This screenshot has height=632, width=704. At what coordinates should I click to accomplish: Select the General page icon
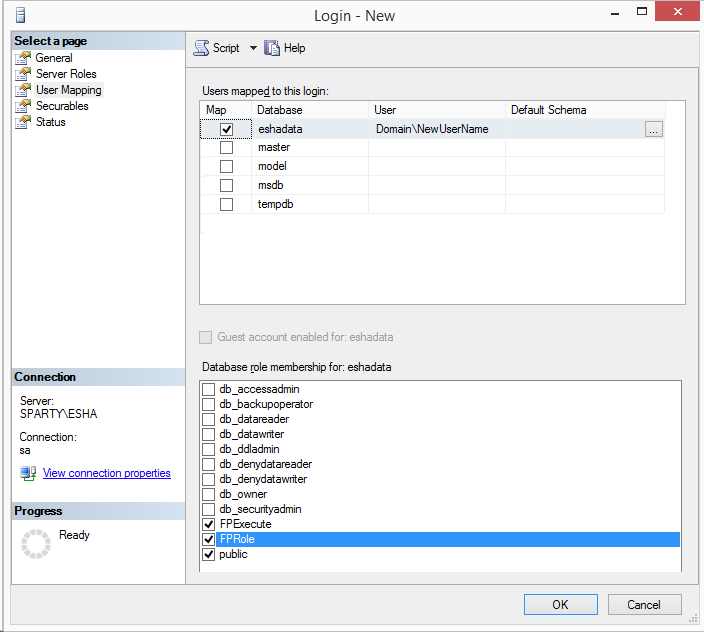(x=23, y=58)
